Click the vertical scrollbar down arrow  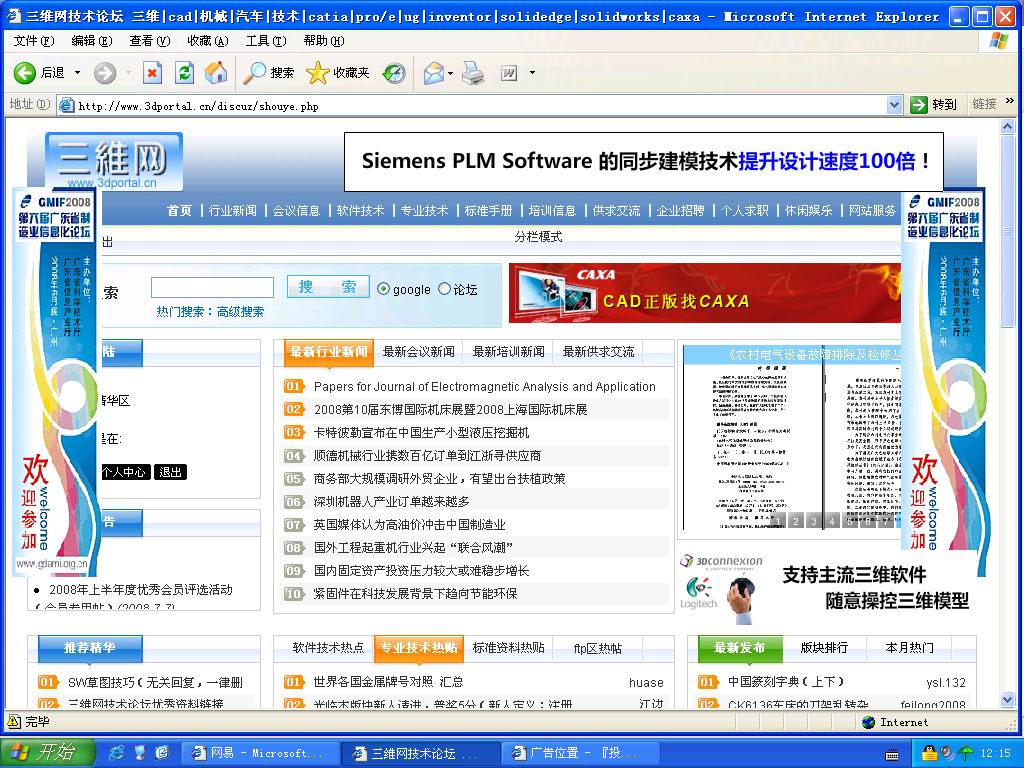pos(1007,699)
